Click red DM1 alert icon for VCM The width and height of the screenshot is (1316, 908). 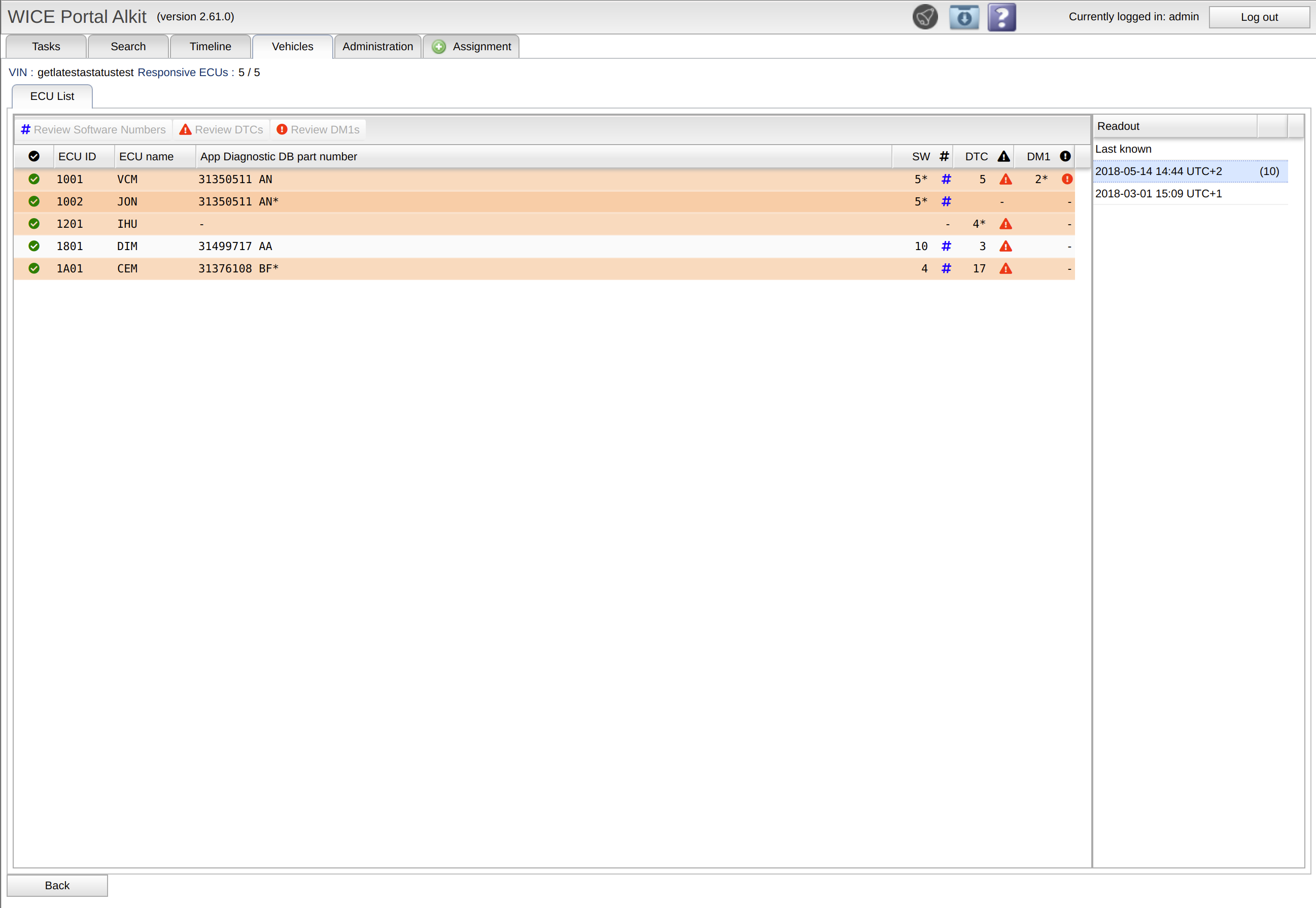pos(1067,179)
